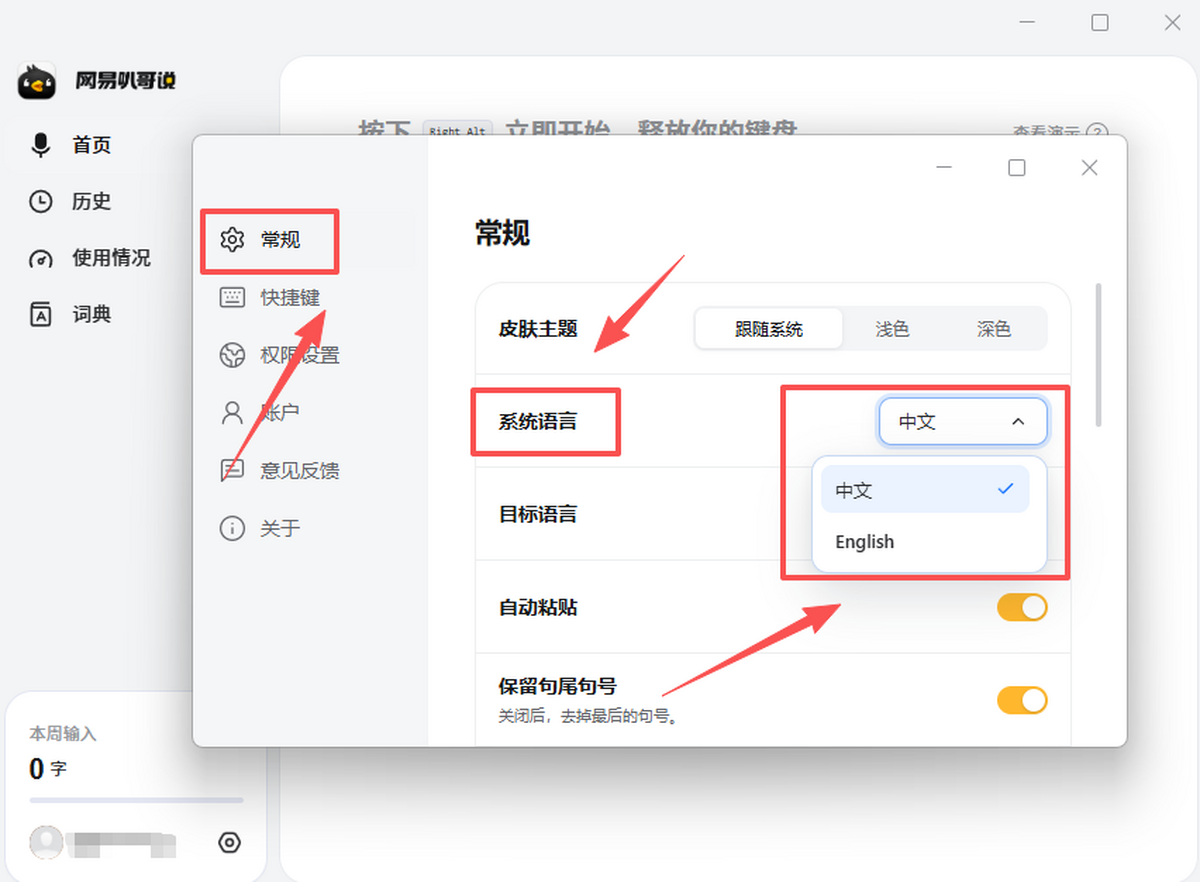Choose 浅色 skin theme
1200x882 pixels.
[892, 329]
